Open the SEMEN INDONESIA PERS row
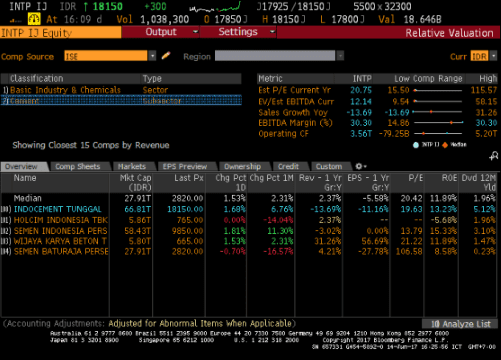This screenshot has height=360, width=501. [249, 231]
